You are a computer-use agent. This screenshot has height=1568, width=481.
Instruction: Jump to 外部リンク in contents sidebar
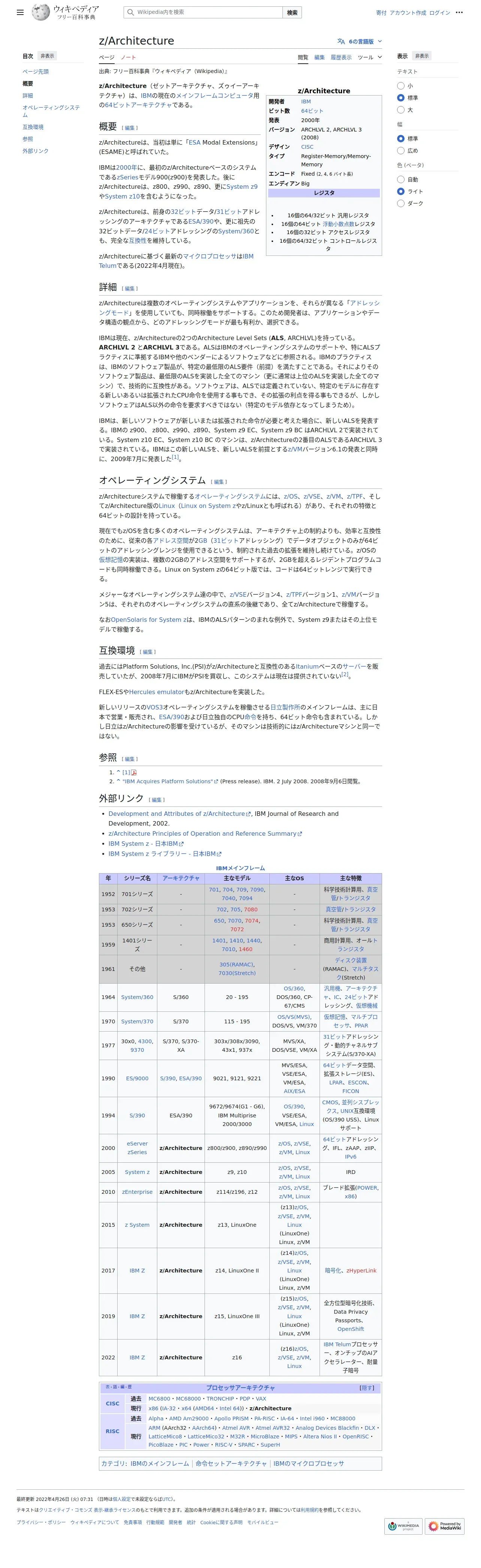tap(35, 151)
